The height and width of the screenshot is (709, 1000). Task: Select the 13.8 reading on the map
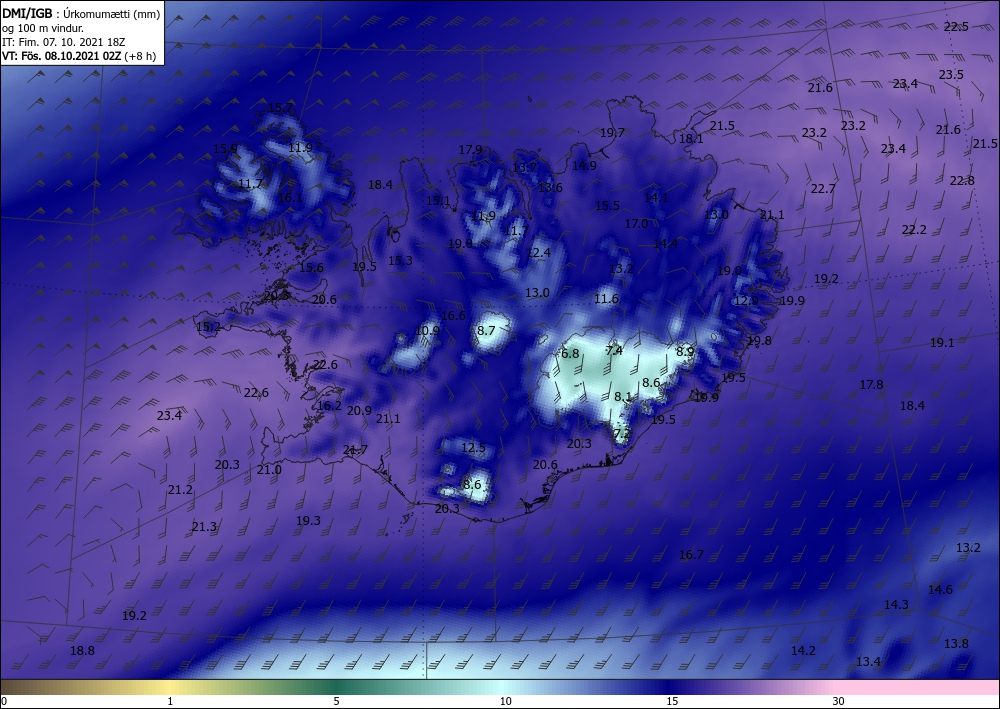point(956,643)
